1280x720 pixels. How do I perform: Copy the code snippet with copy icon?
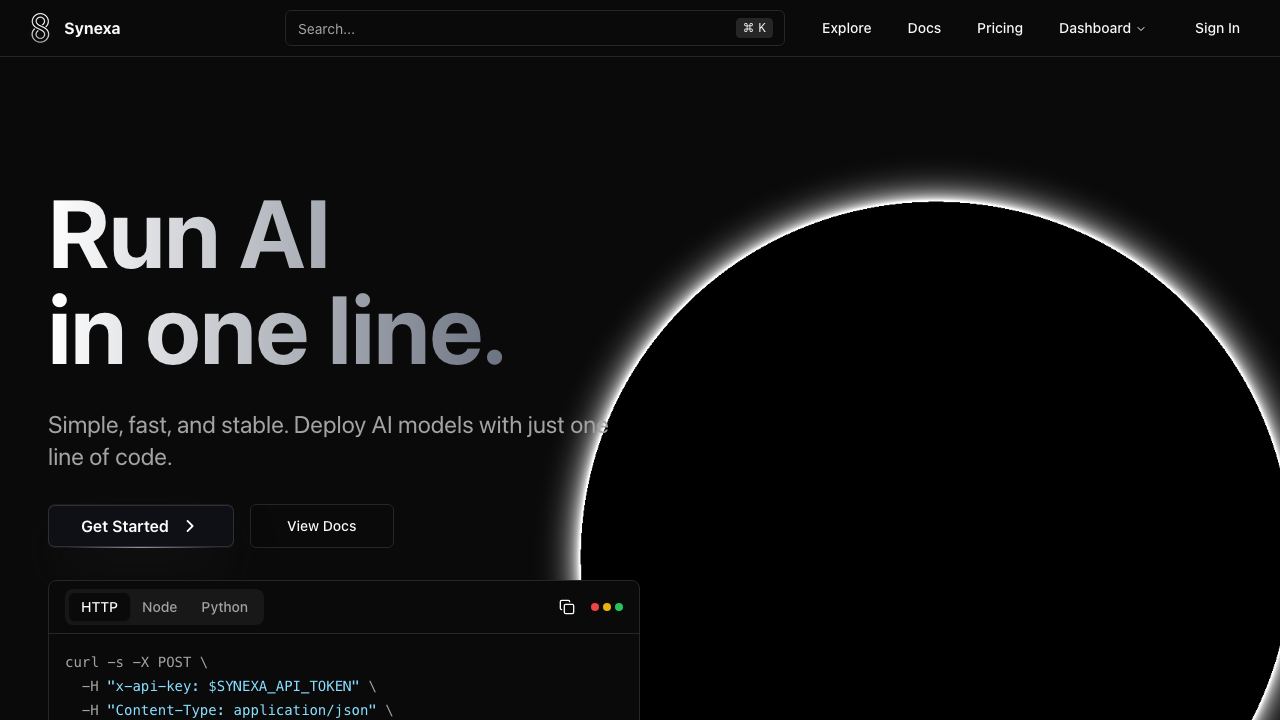pos(567,607)
